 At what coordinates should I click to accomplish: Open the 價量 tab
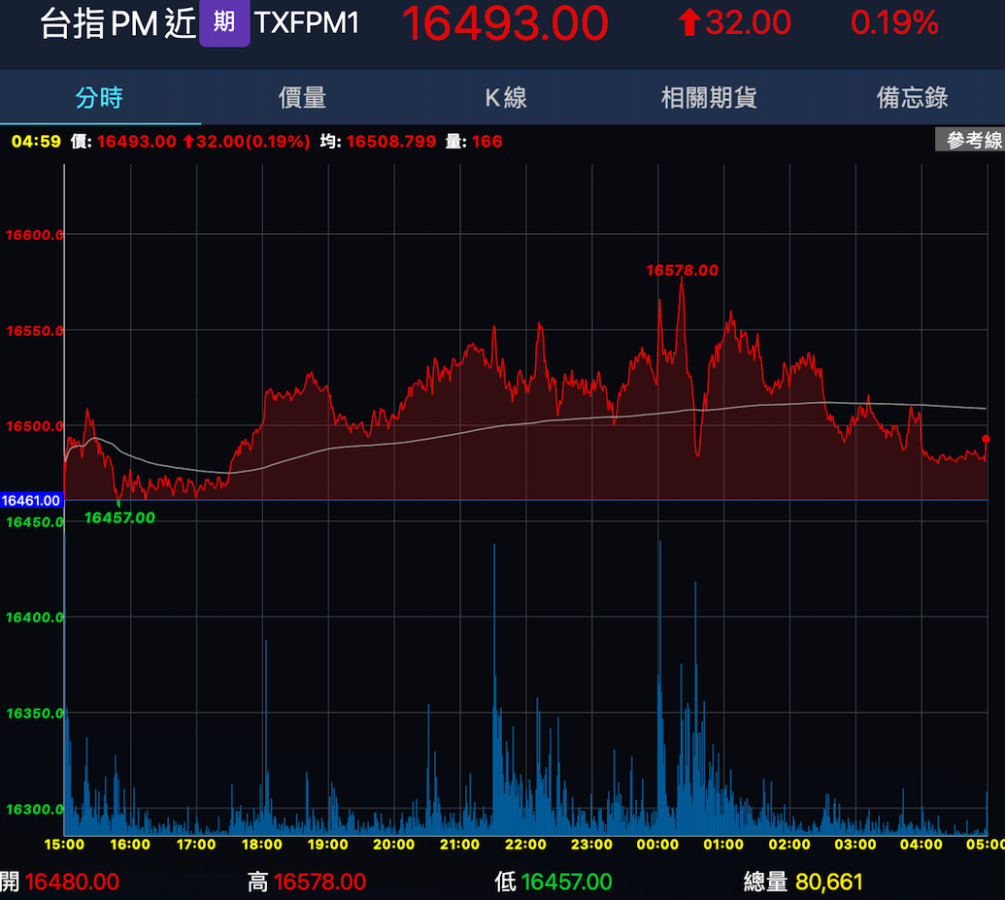click(302, 98)
